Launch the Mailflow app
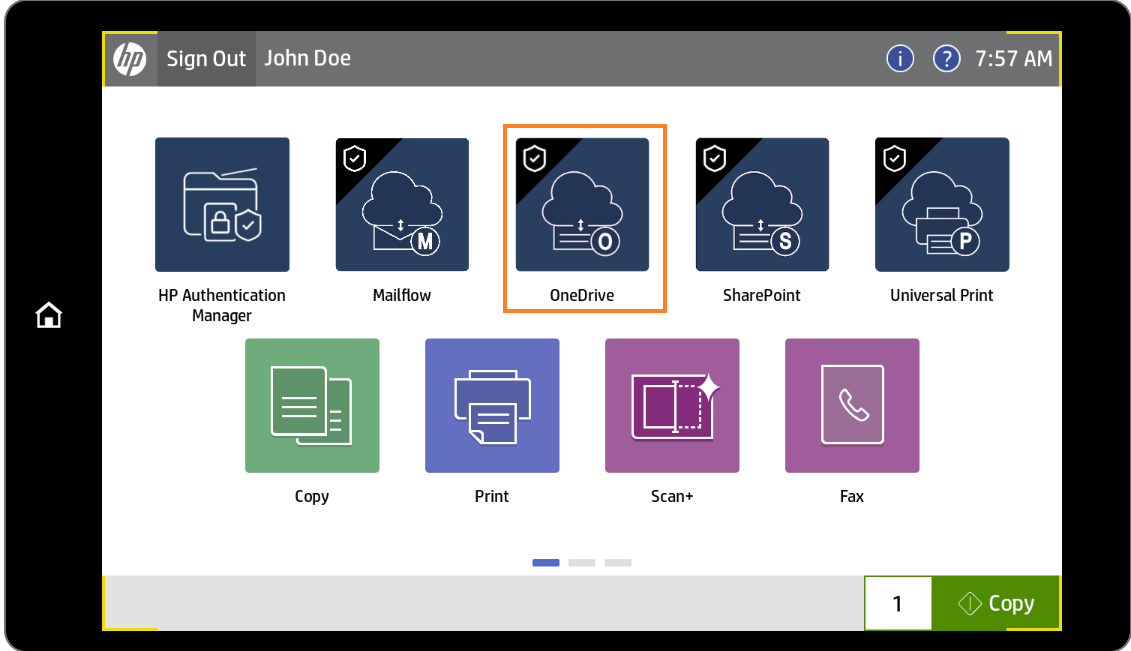The height and width of the screenshot is (651, 1131). click(402, 205)
